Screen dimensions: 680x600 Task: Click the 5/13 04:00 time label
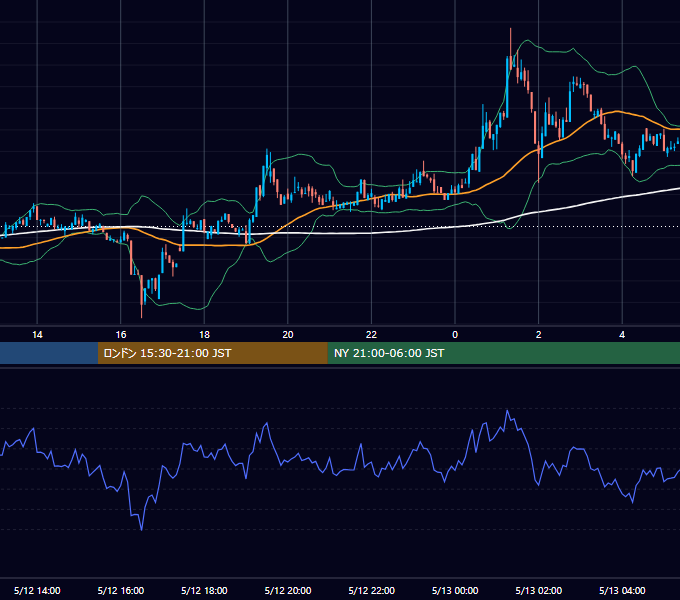pyautogui.click(x=622, y=590)
